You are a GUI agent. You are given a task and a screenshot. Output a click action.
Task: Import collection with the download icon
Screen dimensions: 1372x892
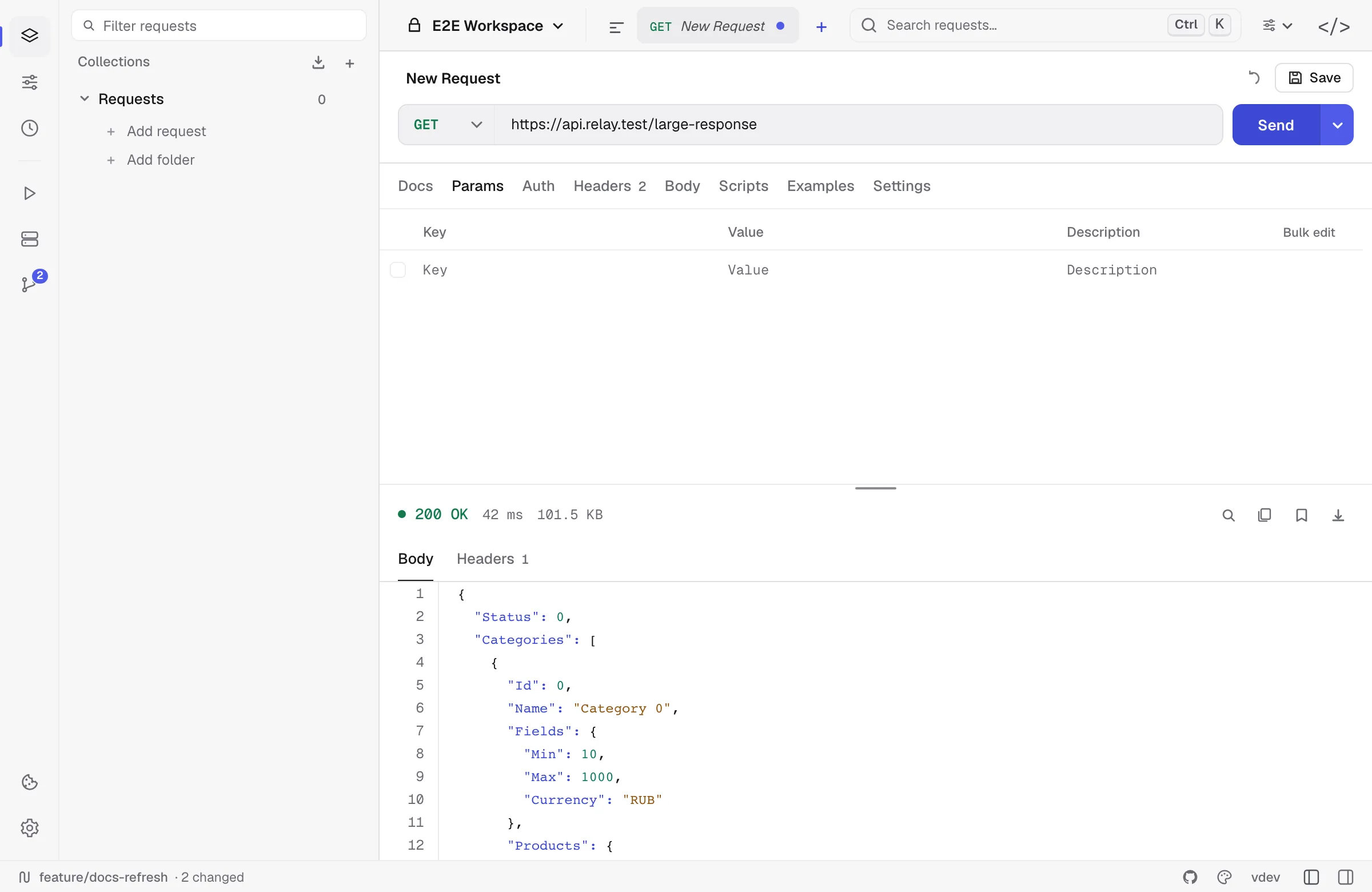[x=318, y=62]
